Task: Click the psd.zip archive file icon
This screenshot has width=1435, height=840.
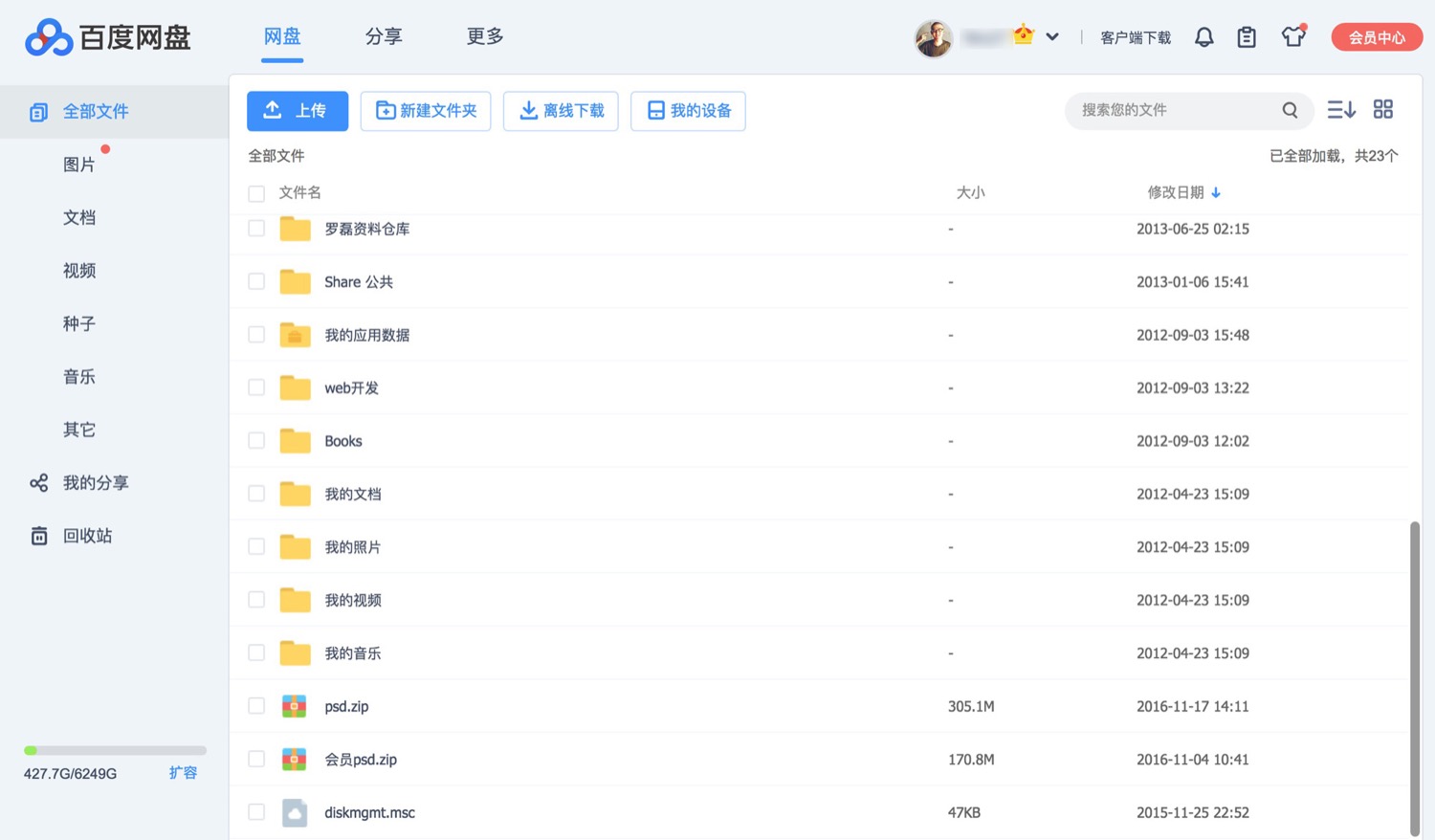Action: pyautogui.click(x=295, y=706)
